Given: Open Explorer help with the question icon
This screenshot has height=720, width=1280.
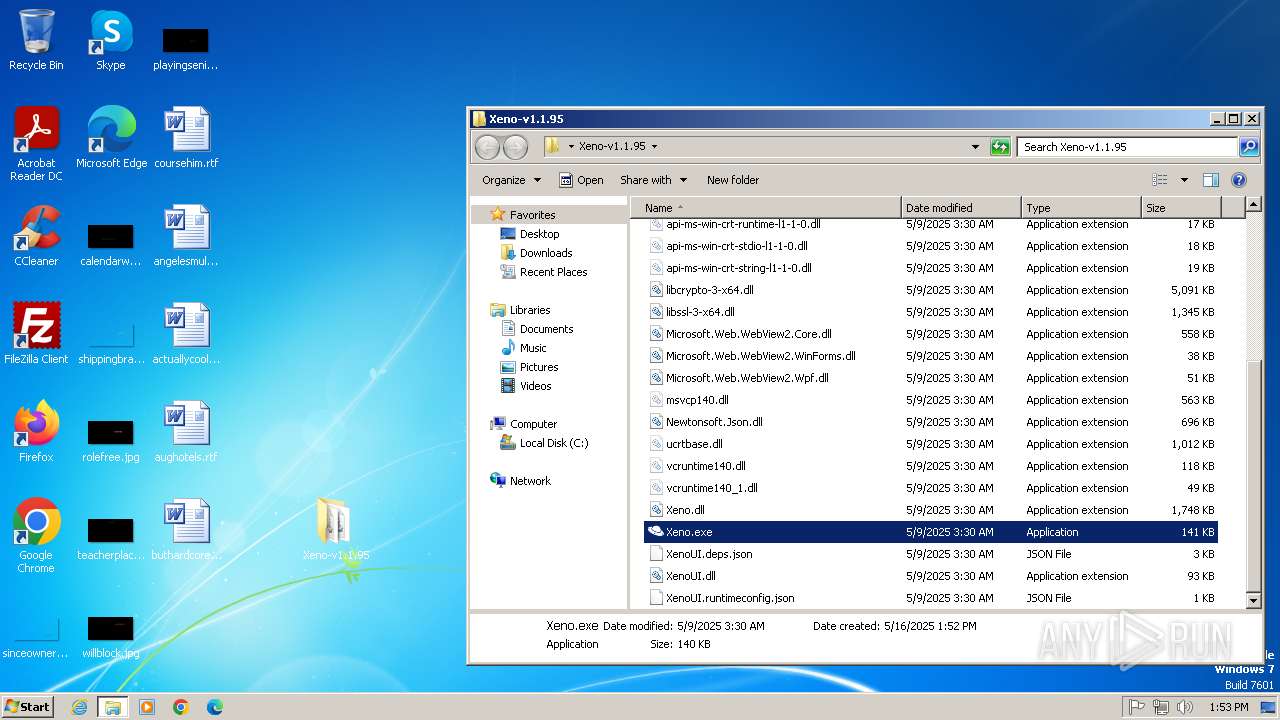Looking at the screenshot, I should (x=1239, y=180).
